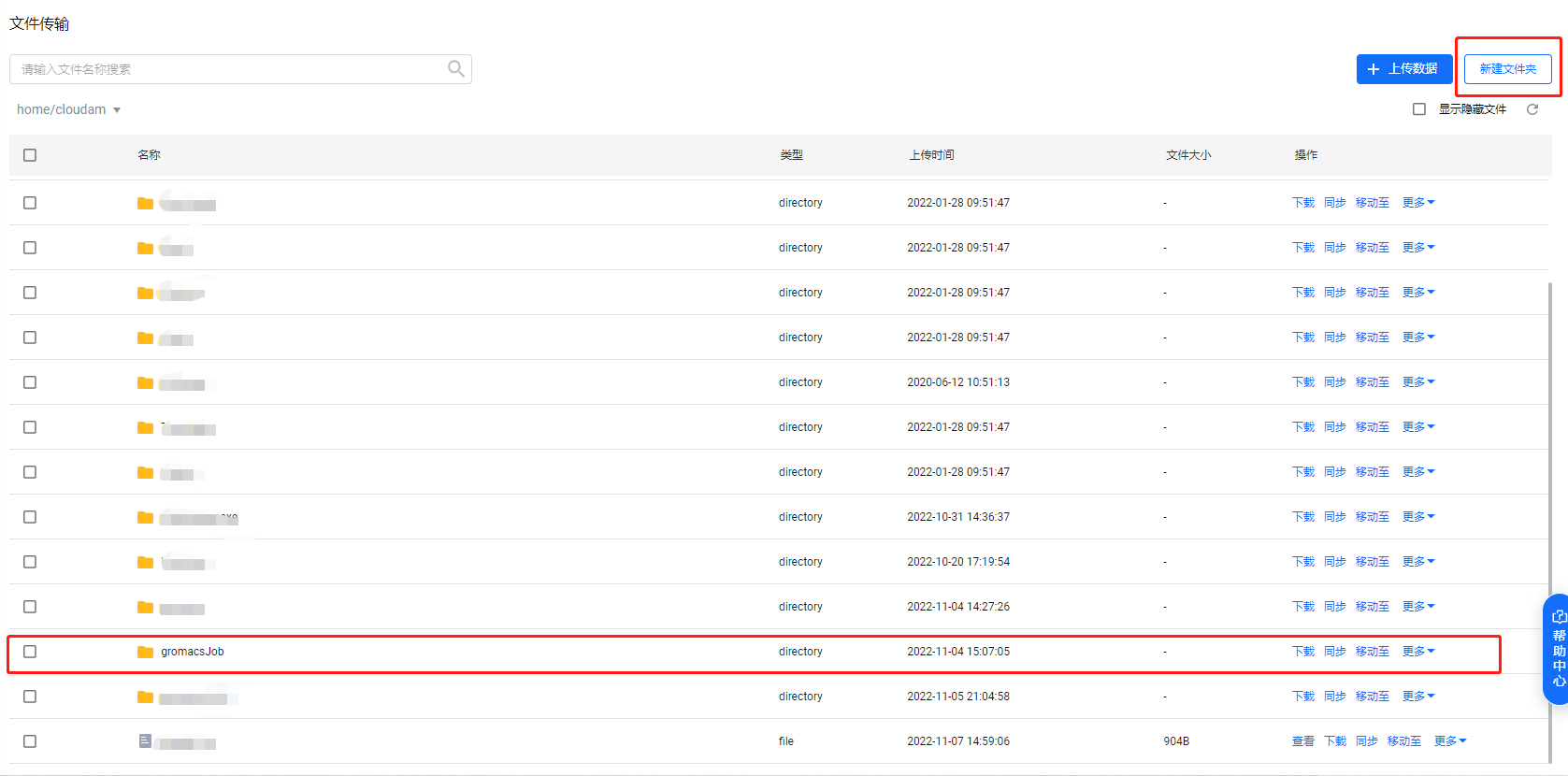Open 更多 dropdown for the 904B file
This screenshot has width=1568, height=776.
[1450, 741]
